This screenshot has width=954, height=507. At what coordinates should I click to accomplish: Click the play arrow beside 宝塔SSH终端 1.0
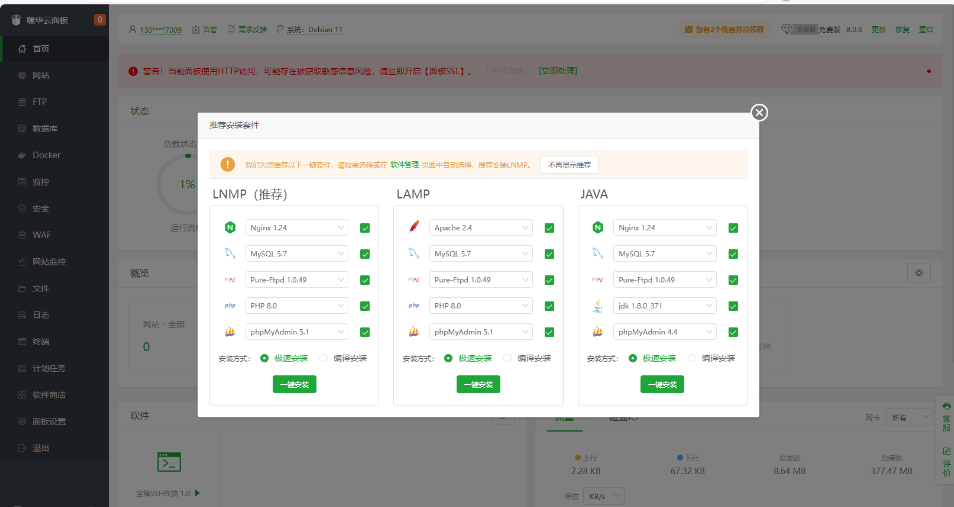[x=197, y=493]
